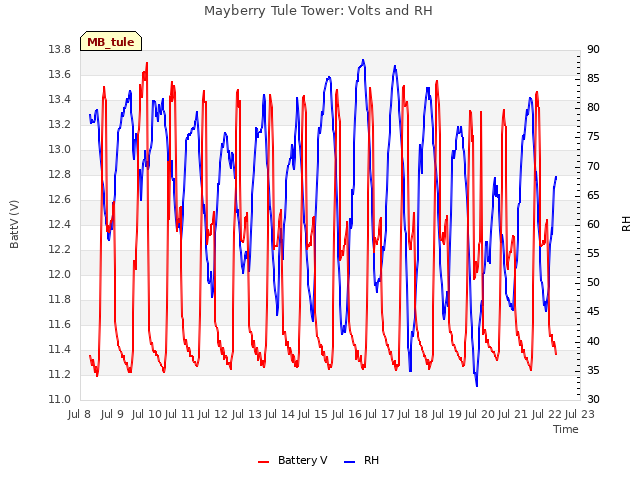The width and height of the screenshot is (640, 480).
Task: Click the 80 right axis tick label
Action: click(593, 108)
